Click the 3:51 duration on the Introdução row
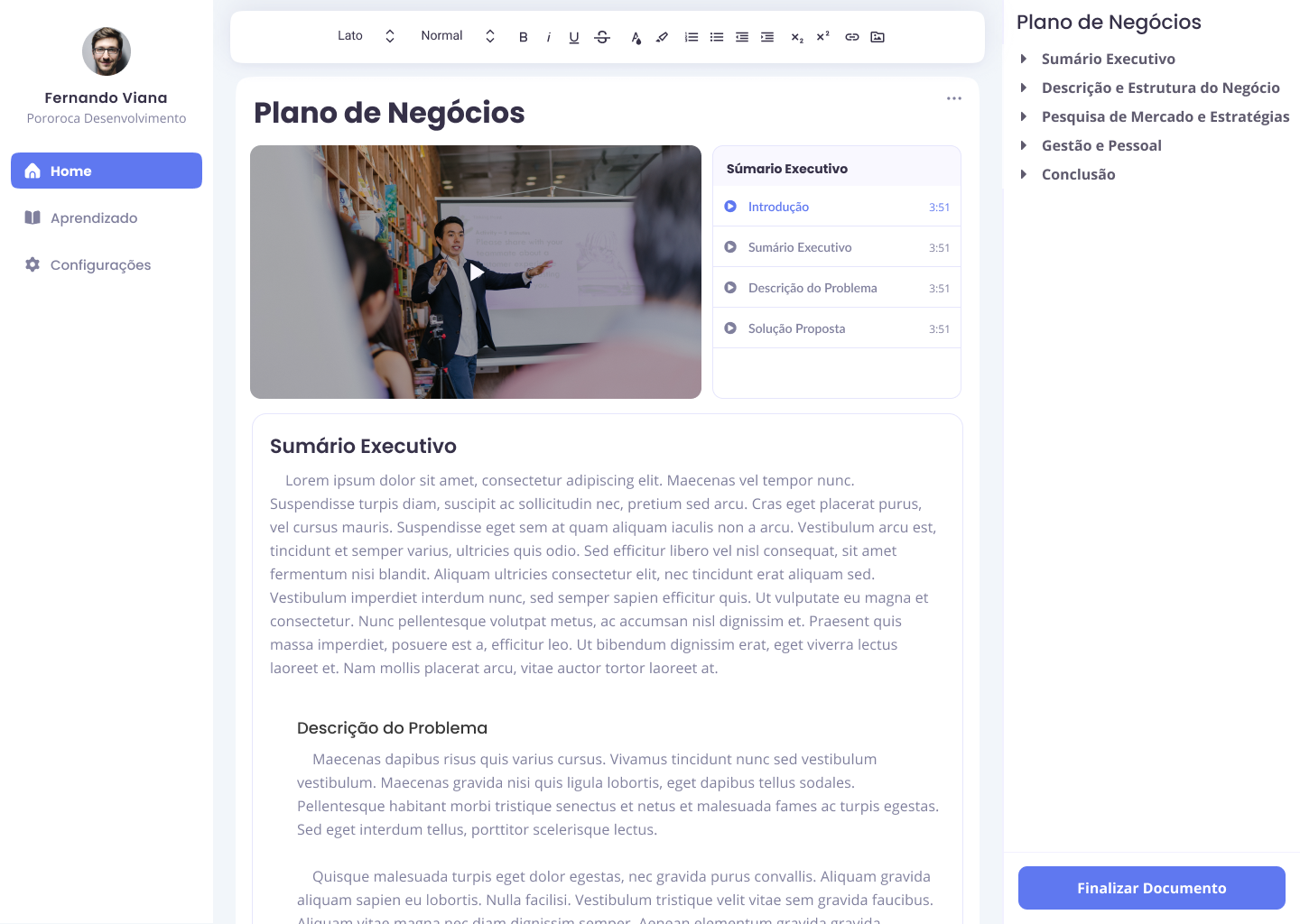1300x924 pixels. 939,208
